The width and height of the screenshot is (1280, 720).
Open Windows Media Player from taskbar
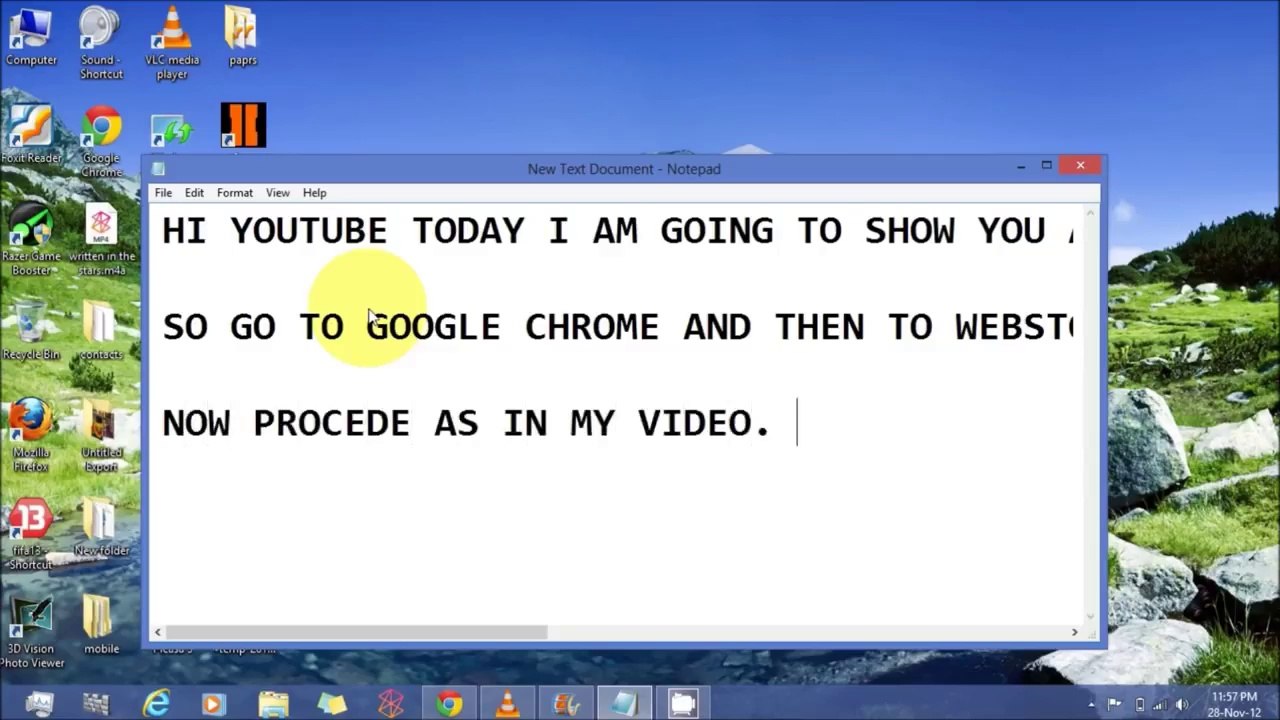214,703
